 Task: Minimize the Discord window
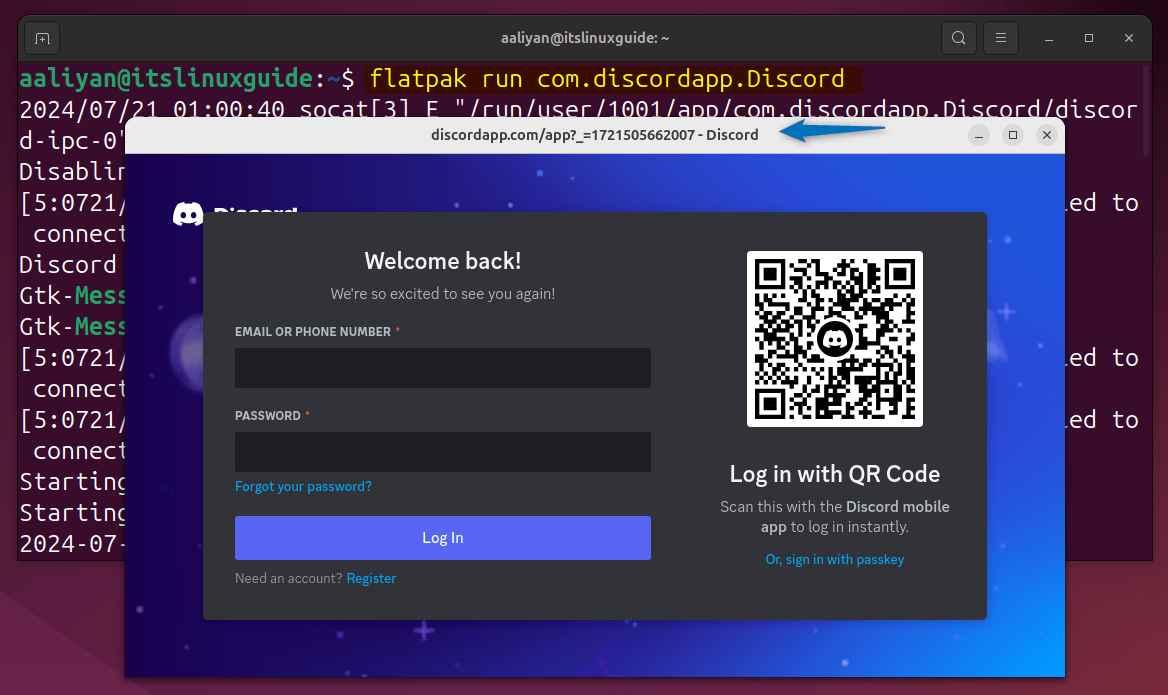click(x=978, y=134)
